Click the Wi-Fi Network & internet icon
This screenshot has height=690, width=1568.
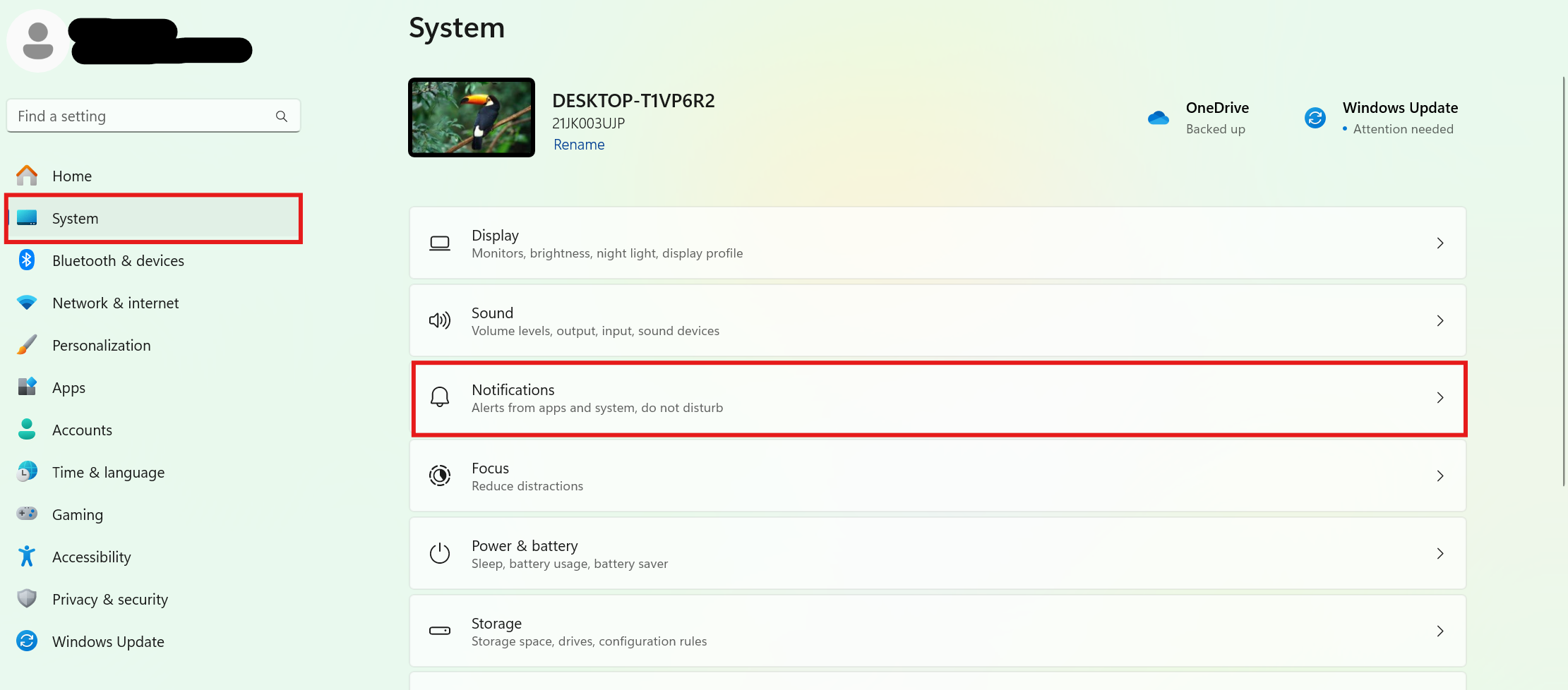(27, 303)
